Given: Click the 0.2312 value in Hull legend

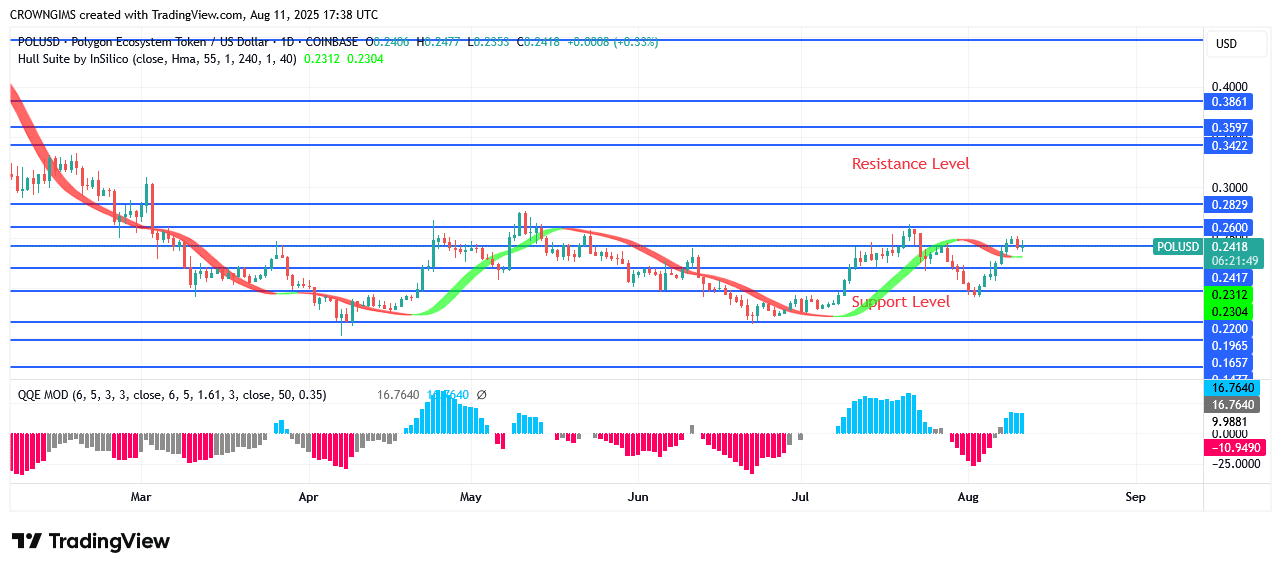Looking at the screenshot, I should 321,59.
